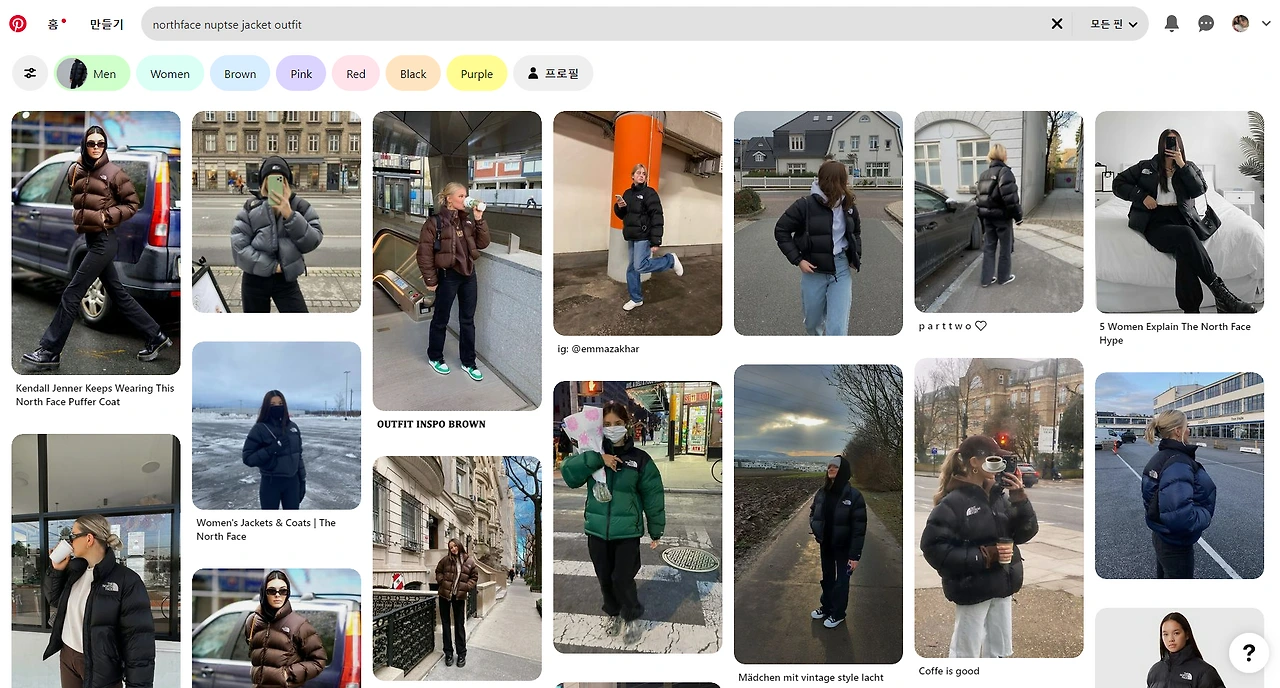Open grey puffer mirror selfie pin
Image resolution: width=1280 pixels, height=688 pixels.
(x=276, y=211)
